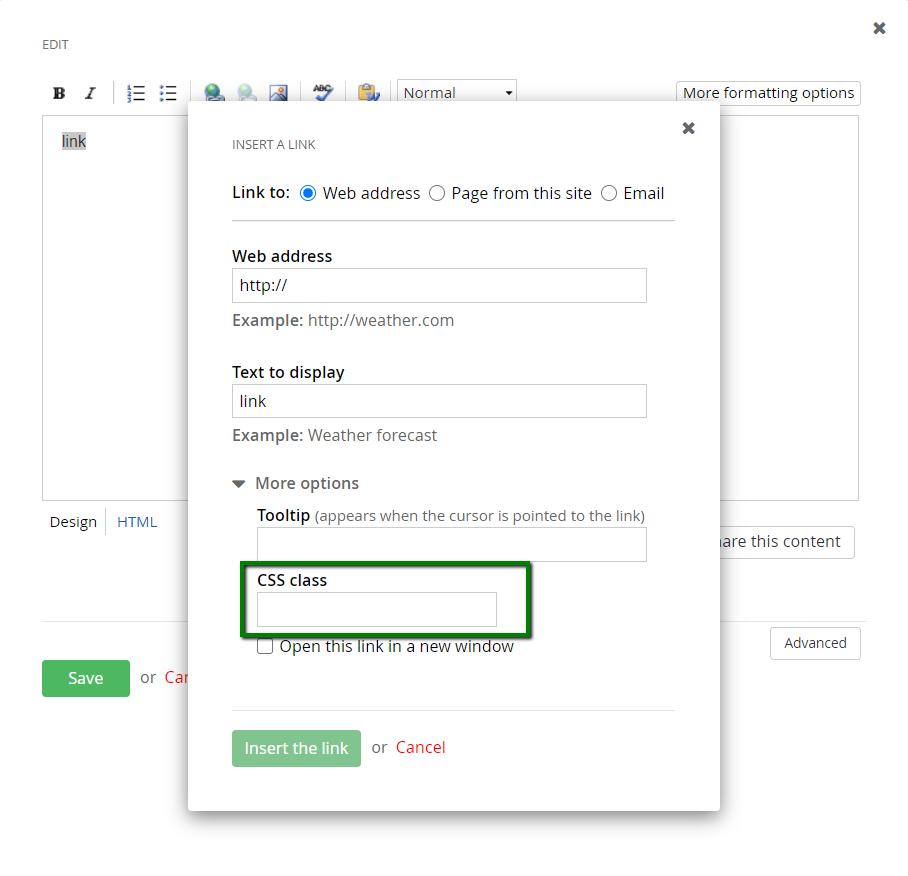Insert a bulleted list

[x=168, y=93]
